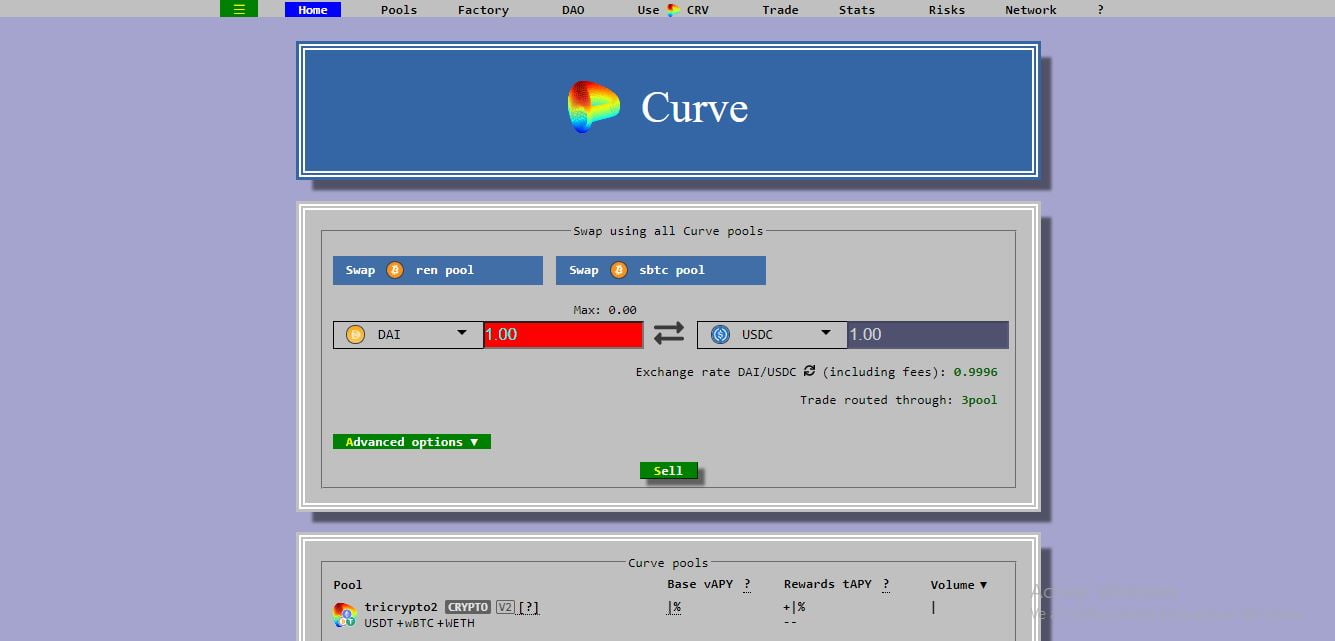
Task: Open the USDC token dropdown
Action: click(826, 334)
